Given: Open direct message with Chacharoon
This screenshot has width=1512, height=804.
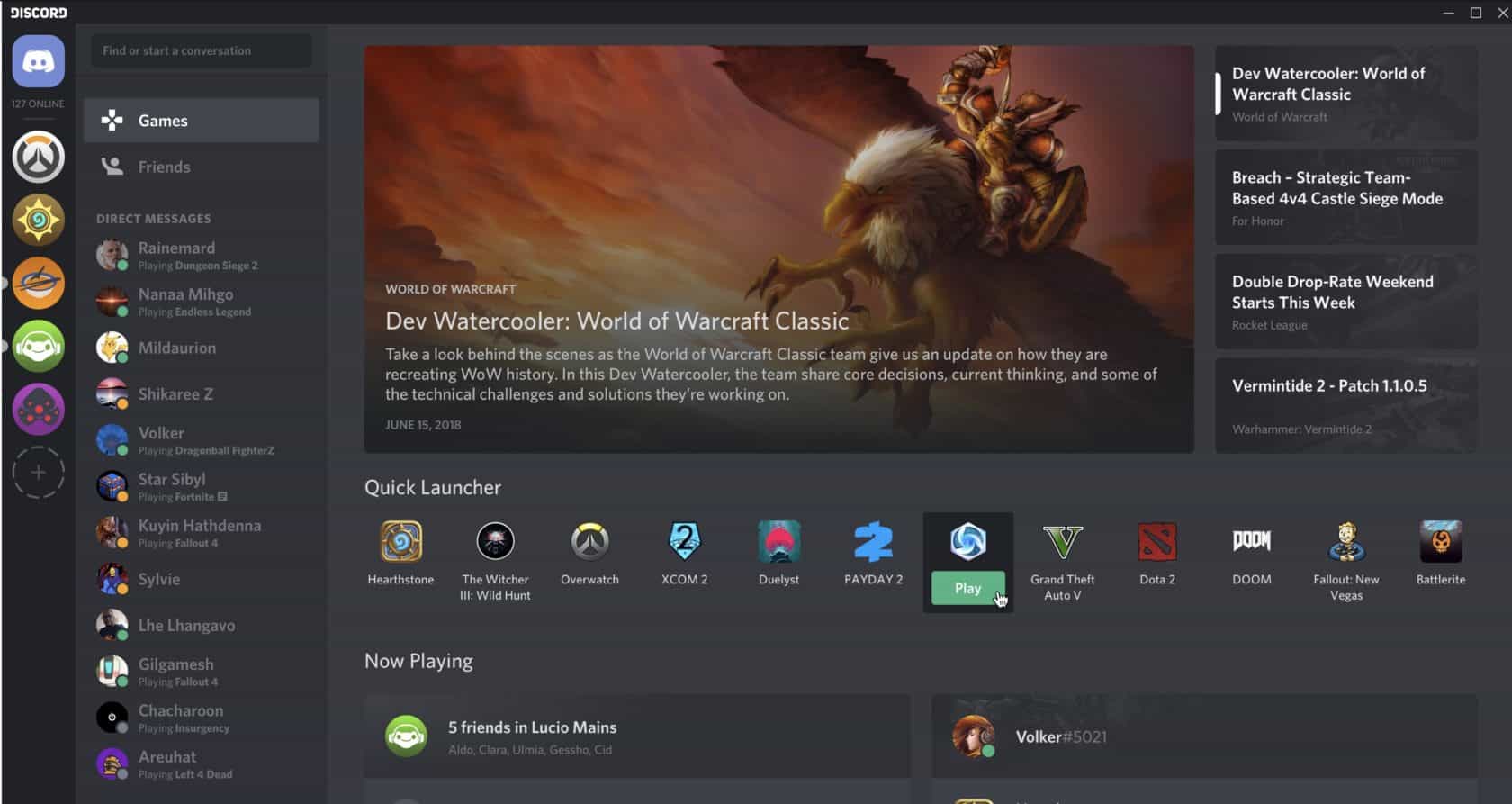Looking at the screenshot, I should coord(202,718).
